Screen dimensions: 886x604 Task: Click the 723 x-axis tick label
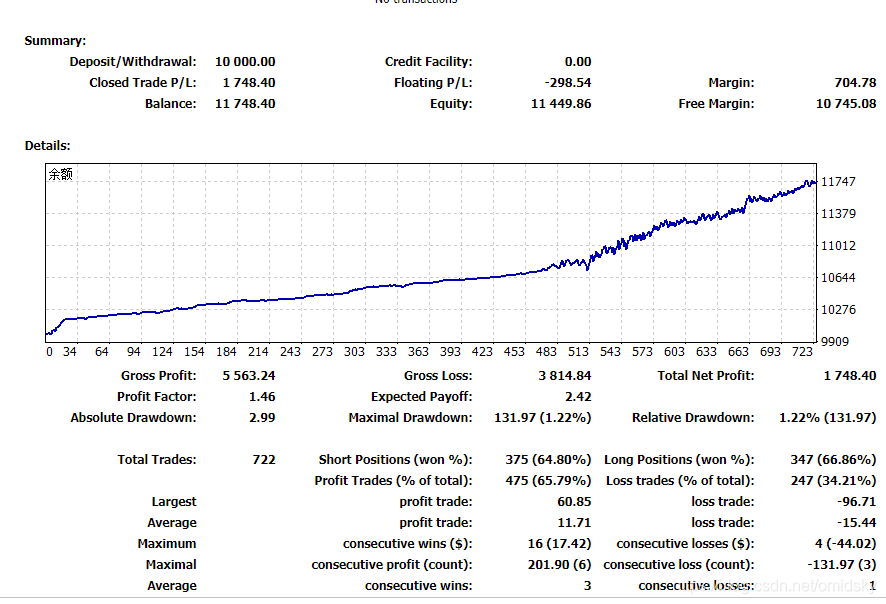pos(802,351)
